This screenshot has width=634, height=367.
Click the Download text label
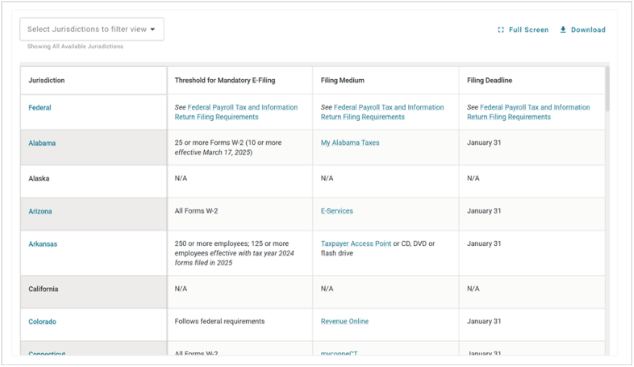click(588, 30)
